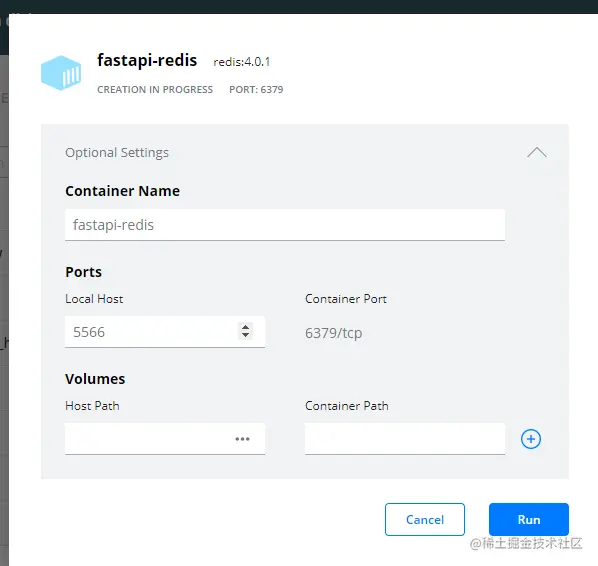This screenshot has height=566, width=598.
Task: Increase local host port with up arrow
Action: tap(246, 327)
